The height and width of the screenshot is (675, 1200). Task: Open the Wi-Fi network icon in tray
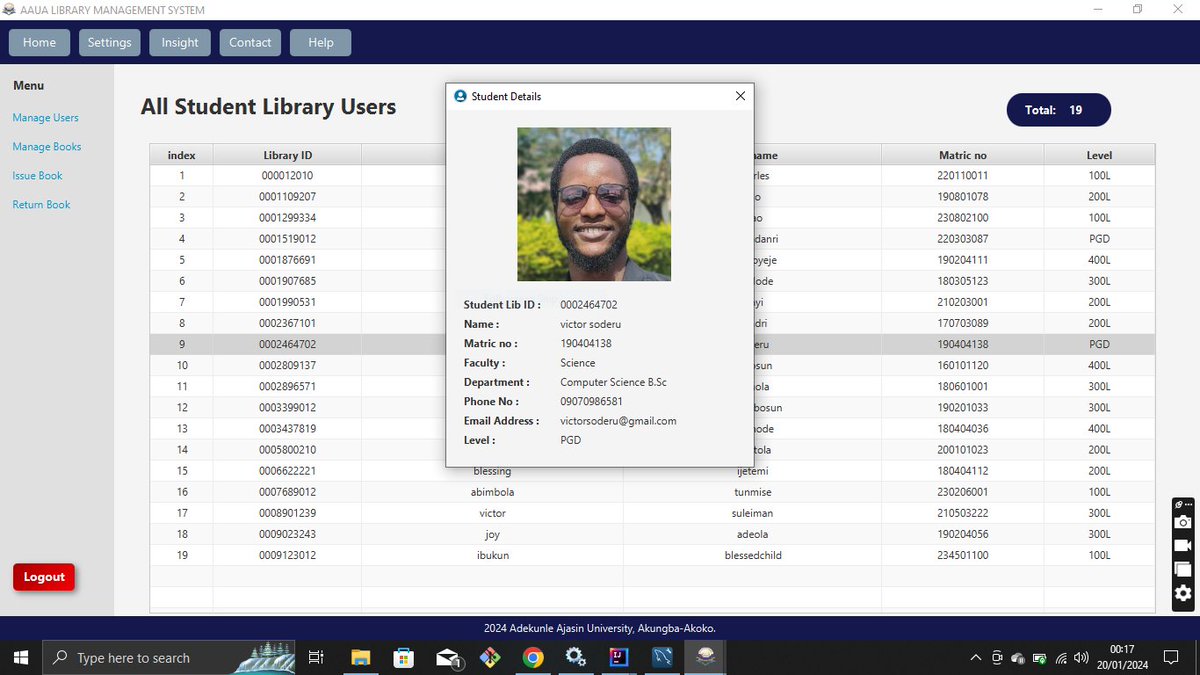pos(1061,657)
